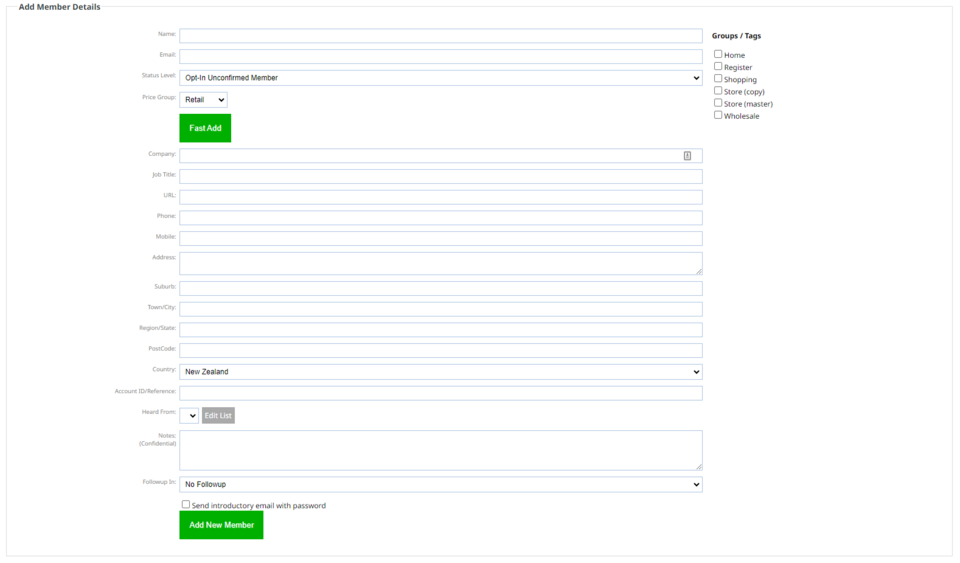Click the Address text area
The width and height of the screenshot is (960, 563).
pos(440,263)
